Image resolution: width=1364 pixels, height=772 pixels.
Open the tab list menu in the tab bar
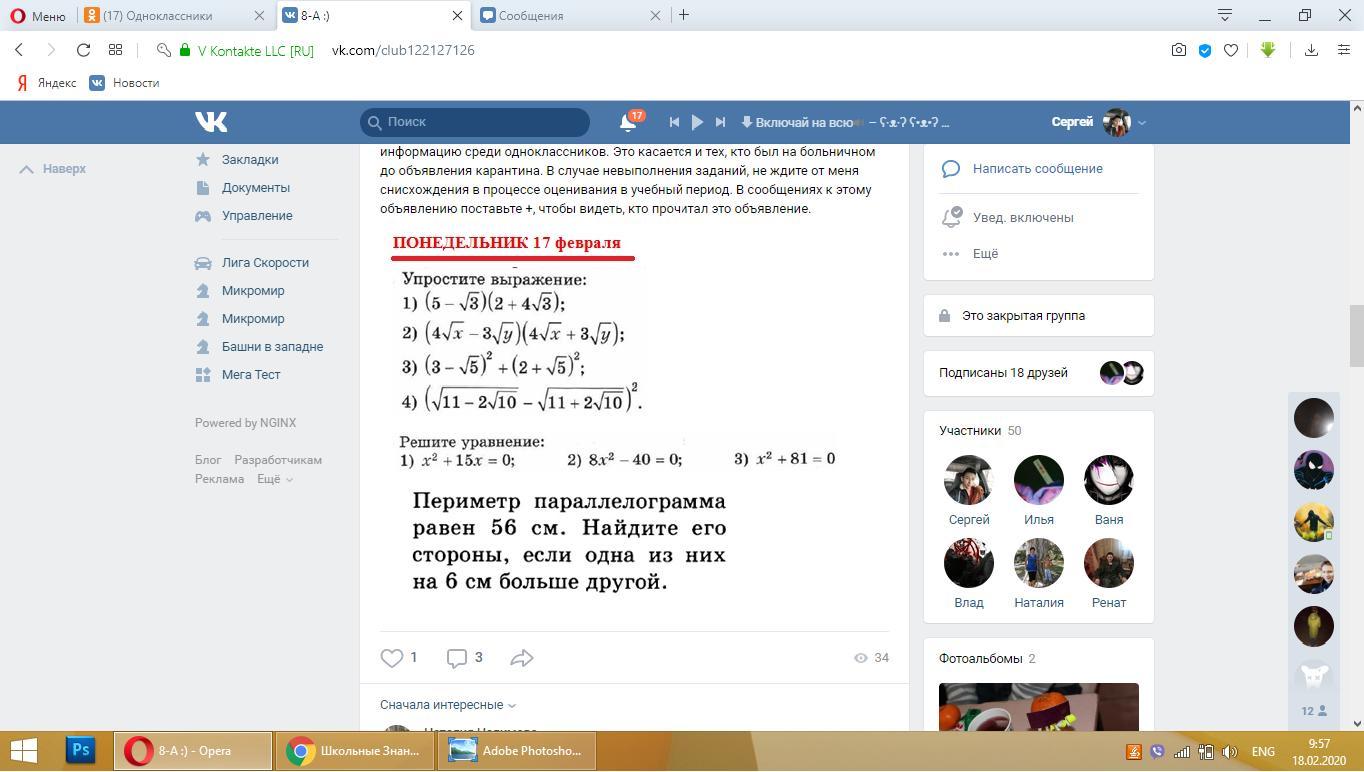tap(1225, 15)
